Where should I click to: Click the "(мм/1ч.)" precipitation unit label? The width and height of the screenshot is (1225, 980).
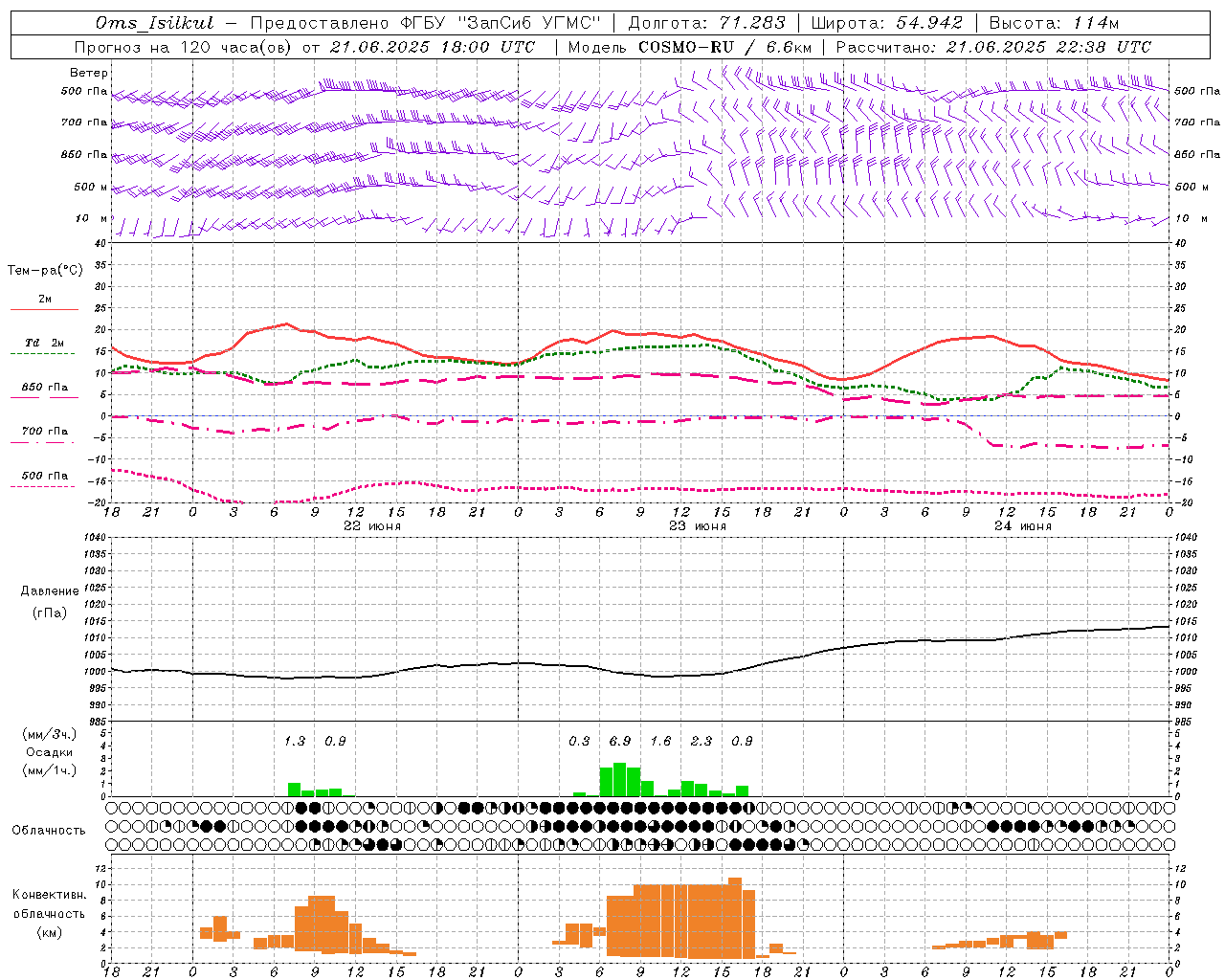pos(50,770)
